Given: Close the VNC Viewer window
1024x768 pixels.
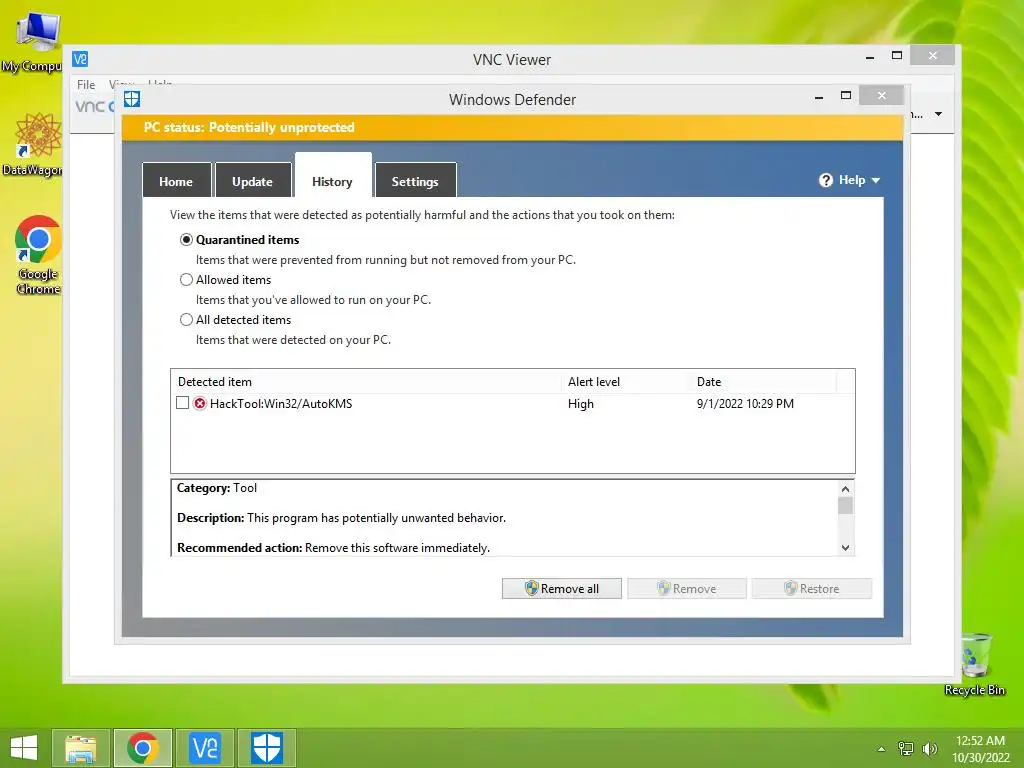Looking at the screenshot, I should tap(933, 56).
